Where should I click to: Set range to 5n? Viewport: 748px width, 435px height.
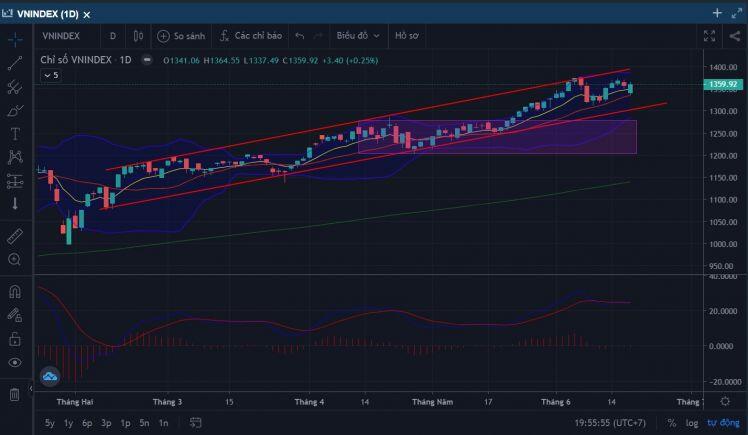[x=144, y=423]
